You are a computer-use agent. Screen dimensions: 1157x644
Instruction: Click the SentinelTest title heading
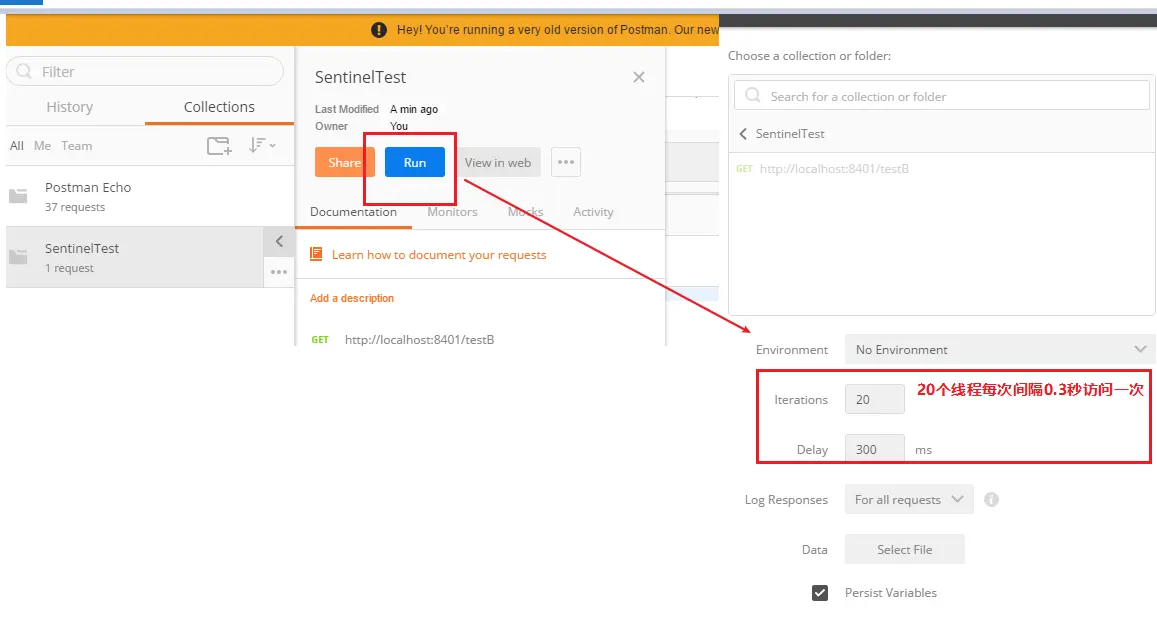360,77
